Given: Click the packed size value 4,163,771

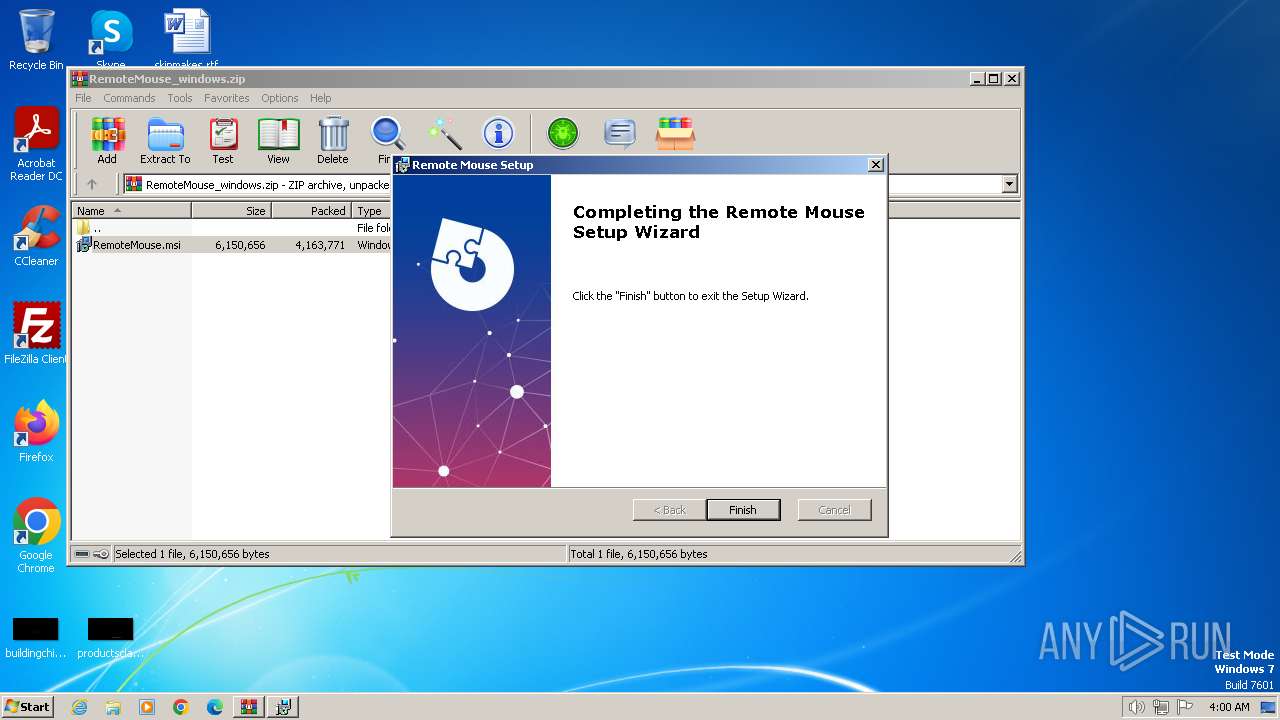Looking at the screenshot, I should [x=320, y=245].
